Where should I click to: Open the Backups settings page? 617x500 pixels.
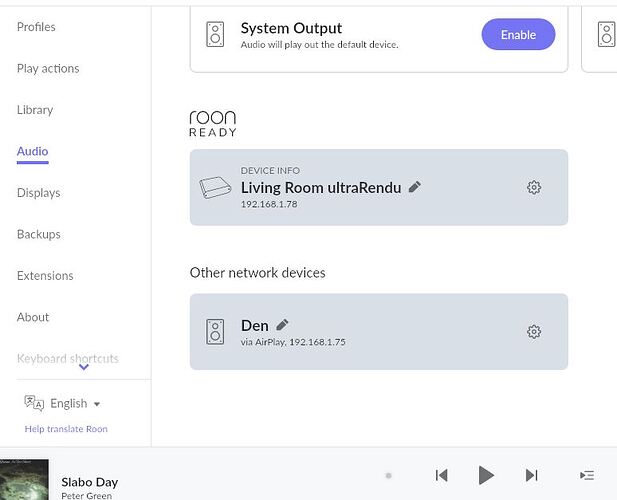click(x=39, y=234)
